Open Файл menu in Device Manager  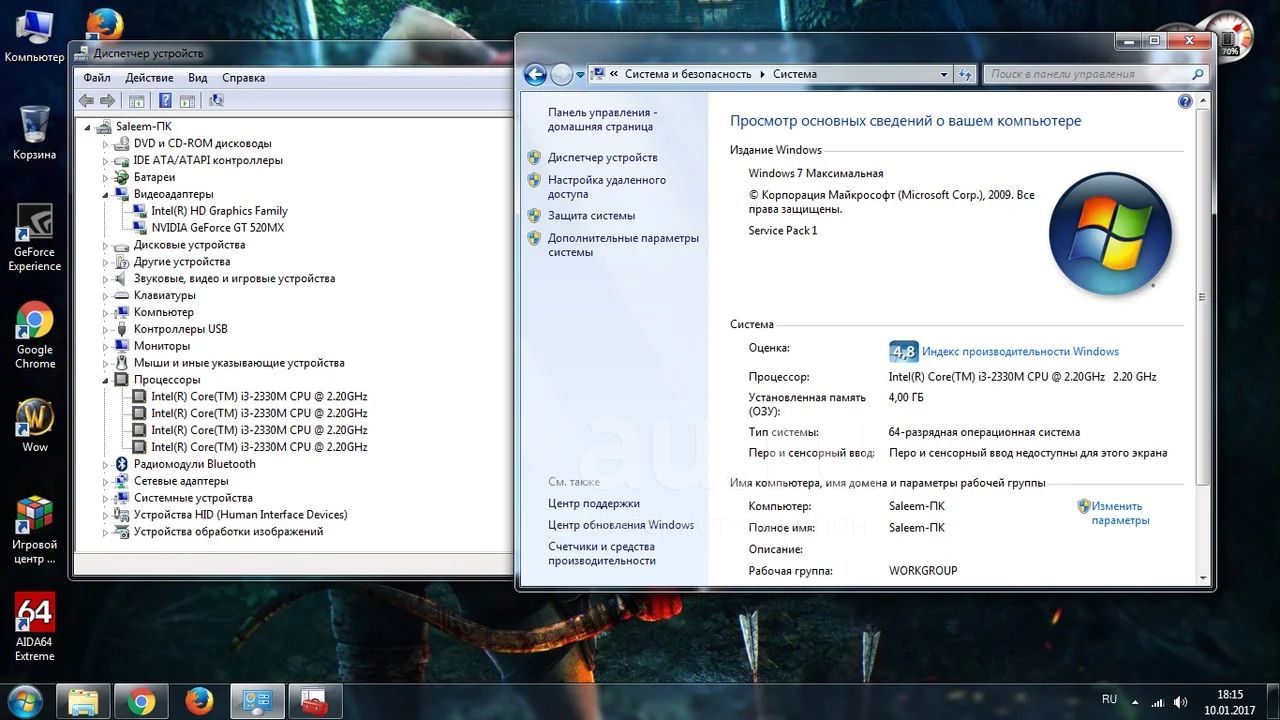97,78
